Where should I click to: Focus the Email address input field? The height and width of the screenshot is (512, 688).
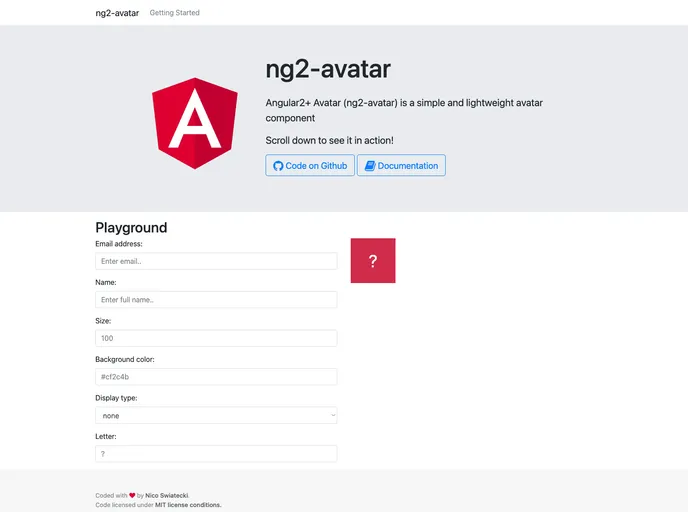pos(216,261)
